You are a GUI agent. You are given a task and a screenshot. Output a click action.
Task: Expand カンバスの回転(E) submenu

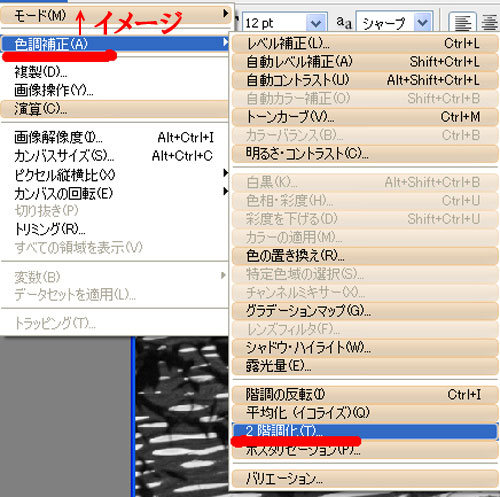click(115, 193)
